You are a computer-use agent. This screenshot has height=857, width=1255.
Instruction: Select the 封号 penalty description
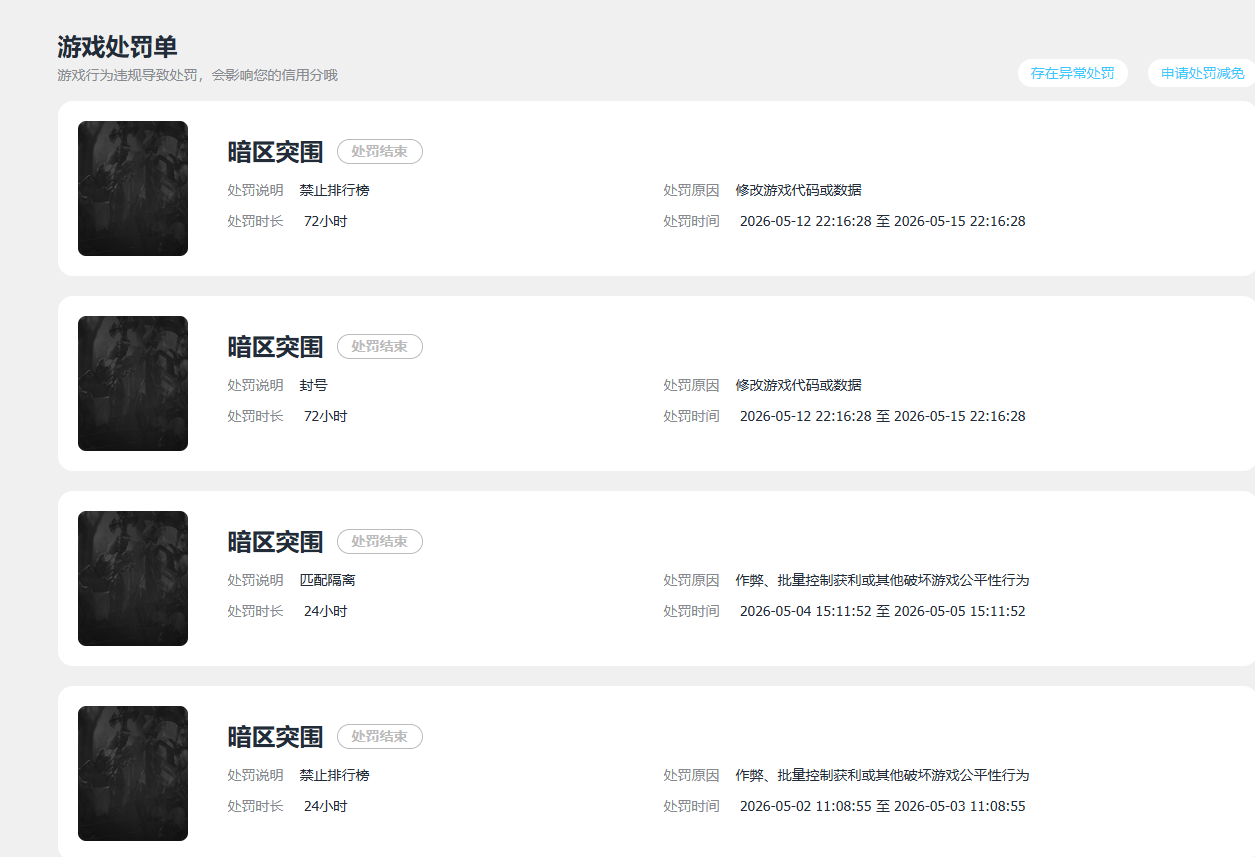(x=313, y=385)
